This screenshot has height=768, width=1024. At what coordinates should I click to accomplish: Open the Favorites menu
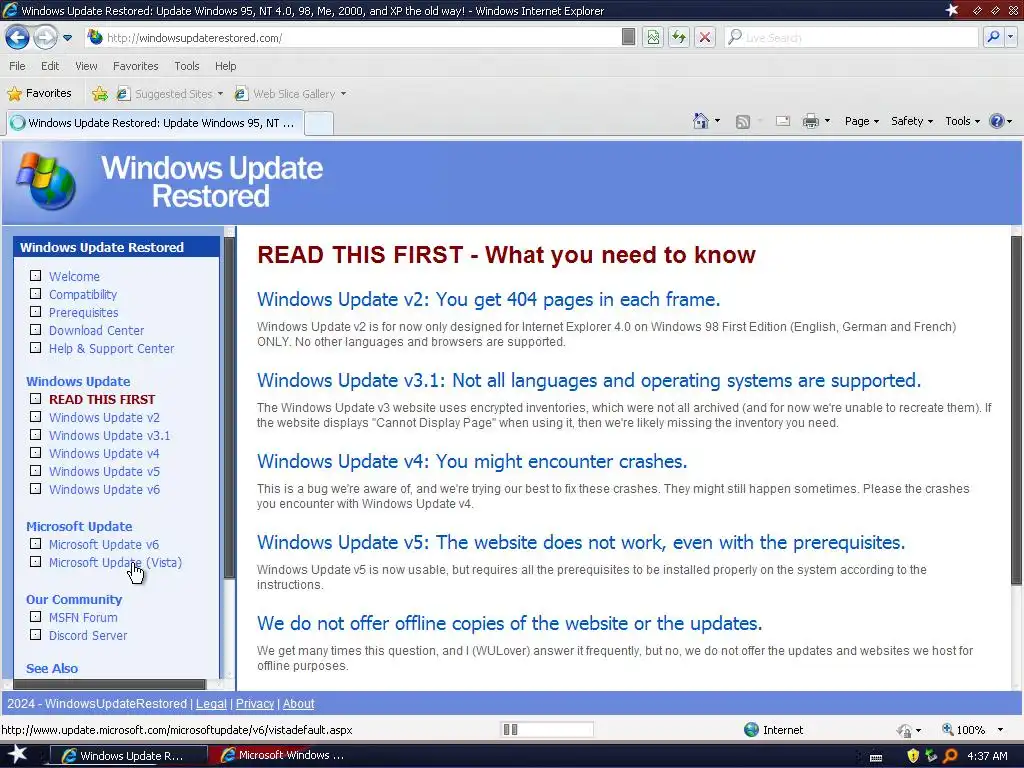[135, 66]
